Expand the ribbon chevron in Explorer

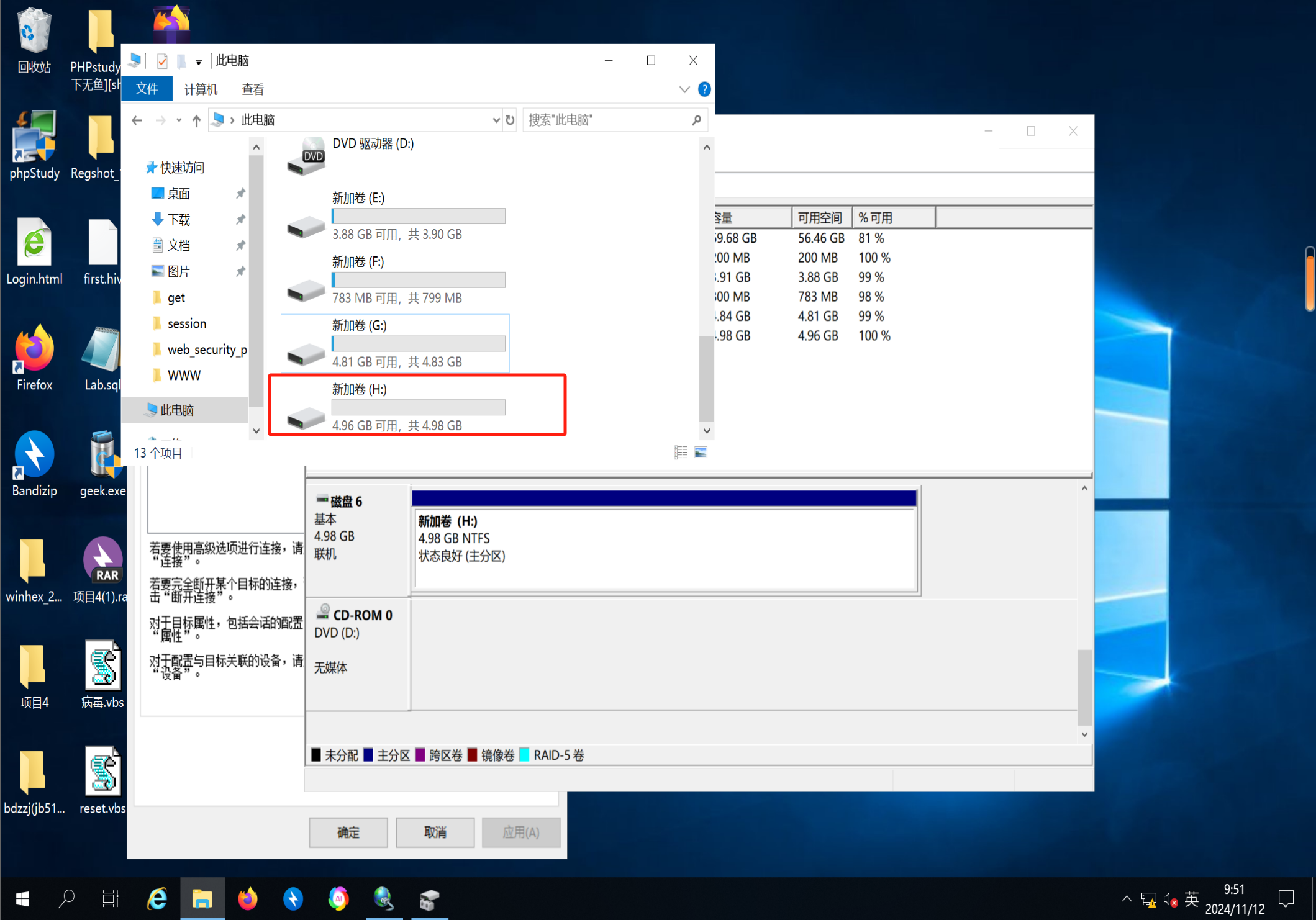pyautogui.click(x=684, y=89)
